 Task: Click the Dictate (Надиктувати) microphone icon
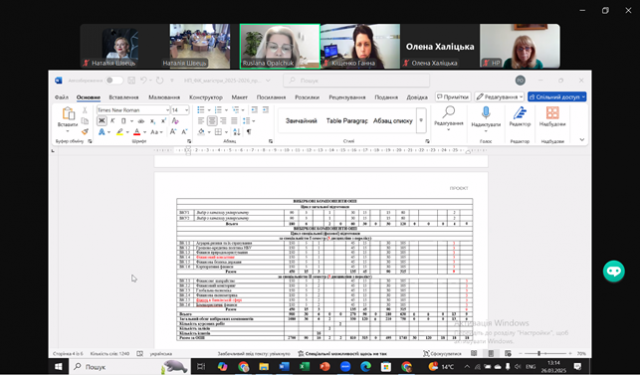486,113
